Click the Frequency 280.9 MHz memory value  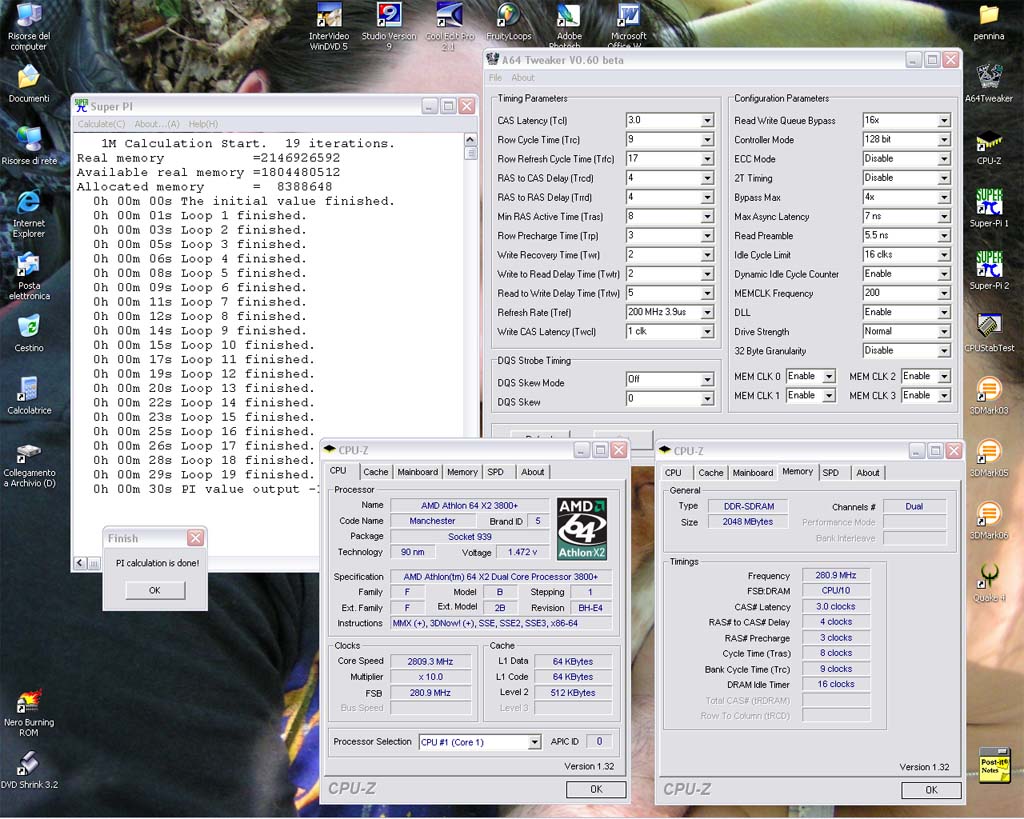click(835, 575)
